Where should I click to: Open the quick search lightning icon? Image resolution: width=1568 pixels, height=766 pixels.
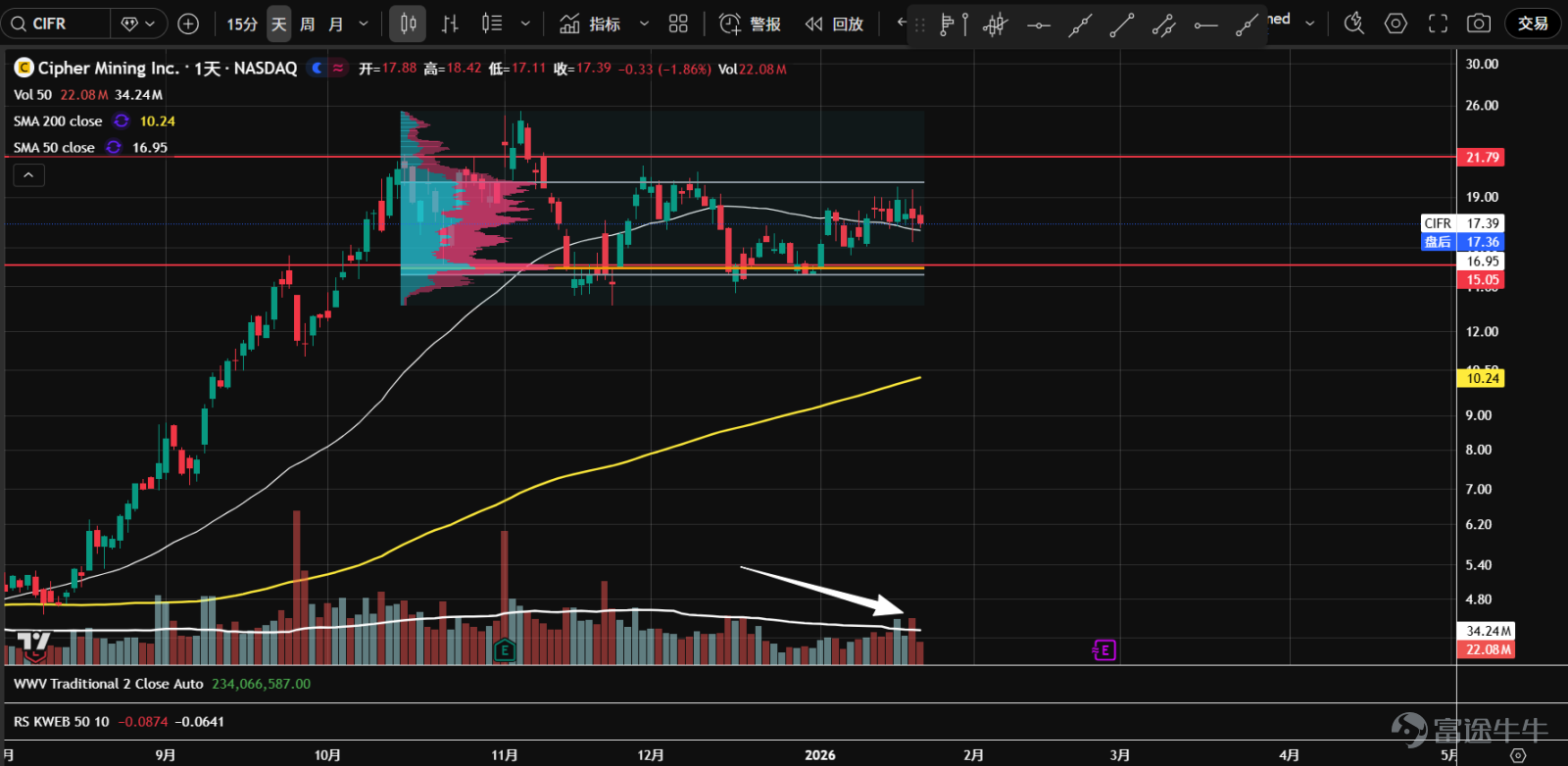point(1353,24)
